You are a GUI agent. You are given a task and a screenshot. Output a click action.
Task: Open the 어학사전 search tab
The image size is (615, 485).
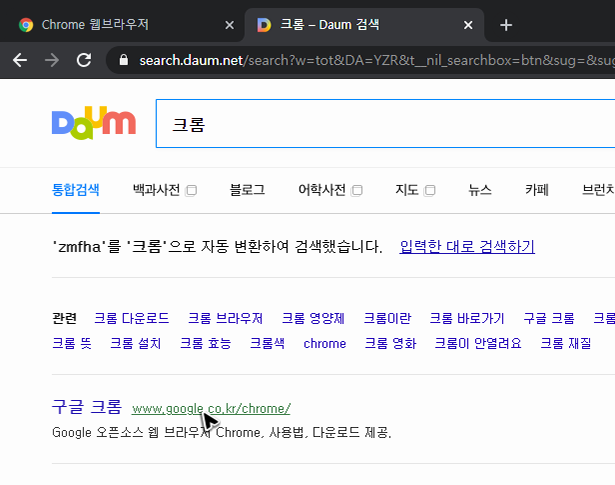(x=322, y=190)
